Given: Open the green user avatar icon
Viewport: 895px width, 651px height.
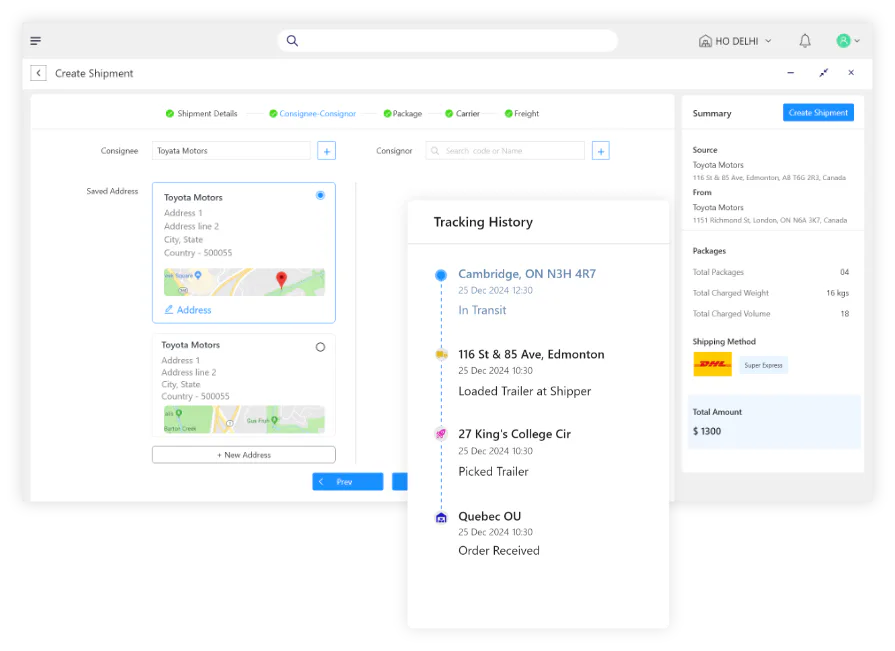Looking at the screenshot, I should point(843,41).
